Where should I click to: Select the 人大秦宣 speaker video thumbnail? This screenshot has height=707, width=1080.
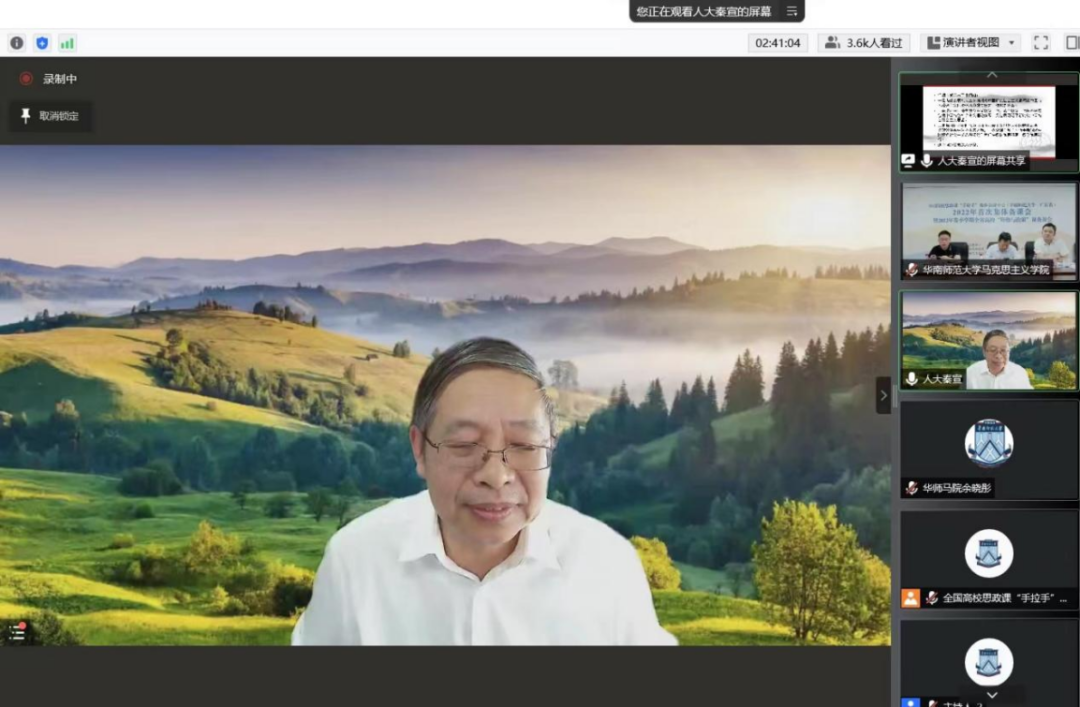point(988,340)
